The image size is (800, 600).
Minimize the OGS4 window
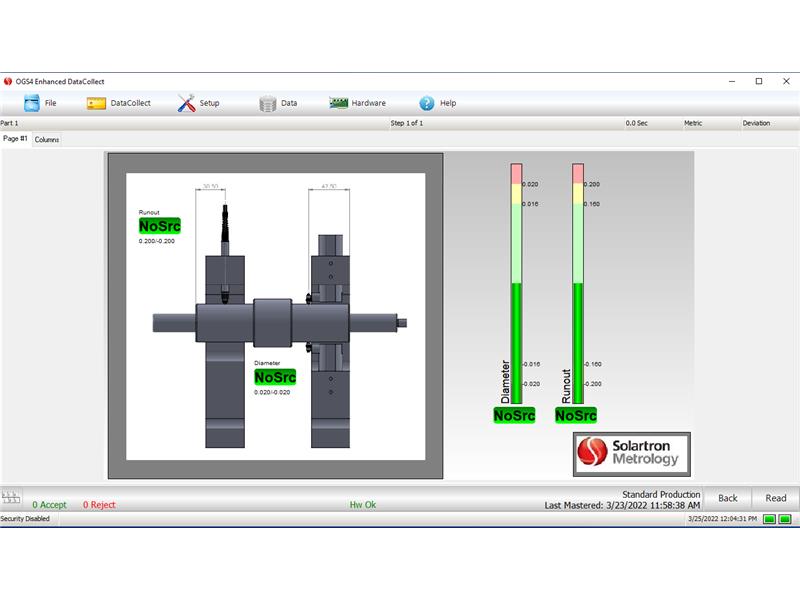(732, 81)
